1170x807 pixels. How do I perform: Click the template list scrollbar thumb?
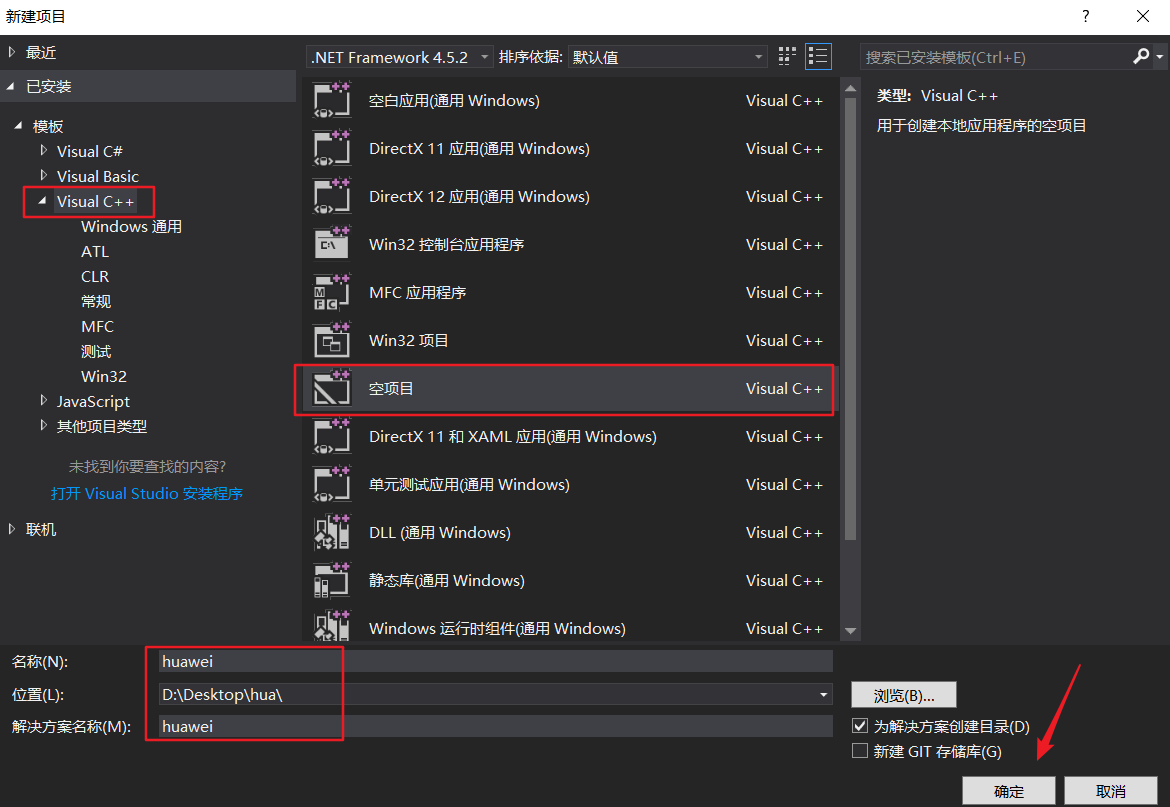(x=850, y=318)
